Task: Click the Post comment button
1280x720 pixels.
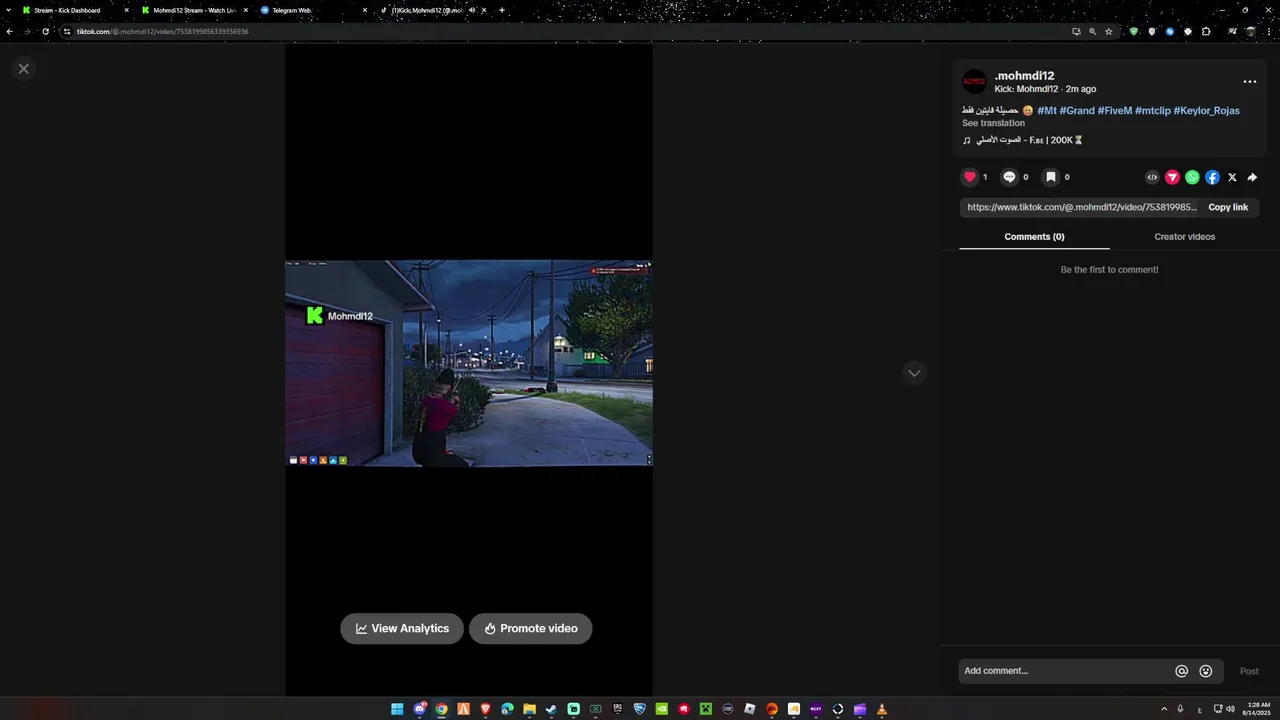Action: 1249,671
